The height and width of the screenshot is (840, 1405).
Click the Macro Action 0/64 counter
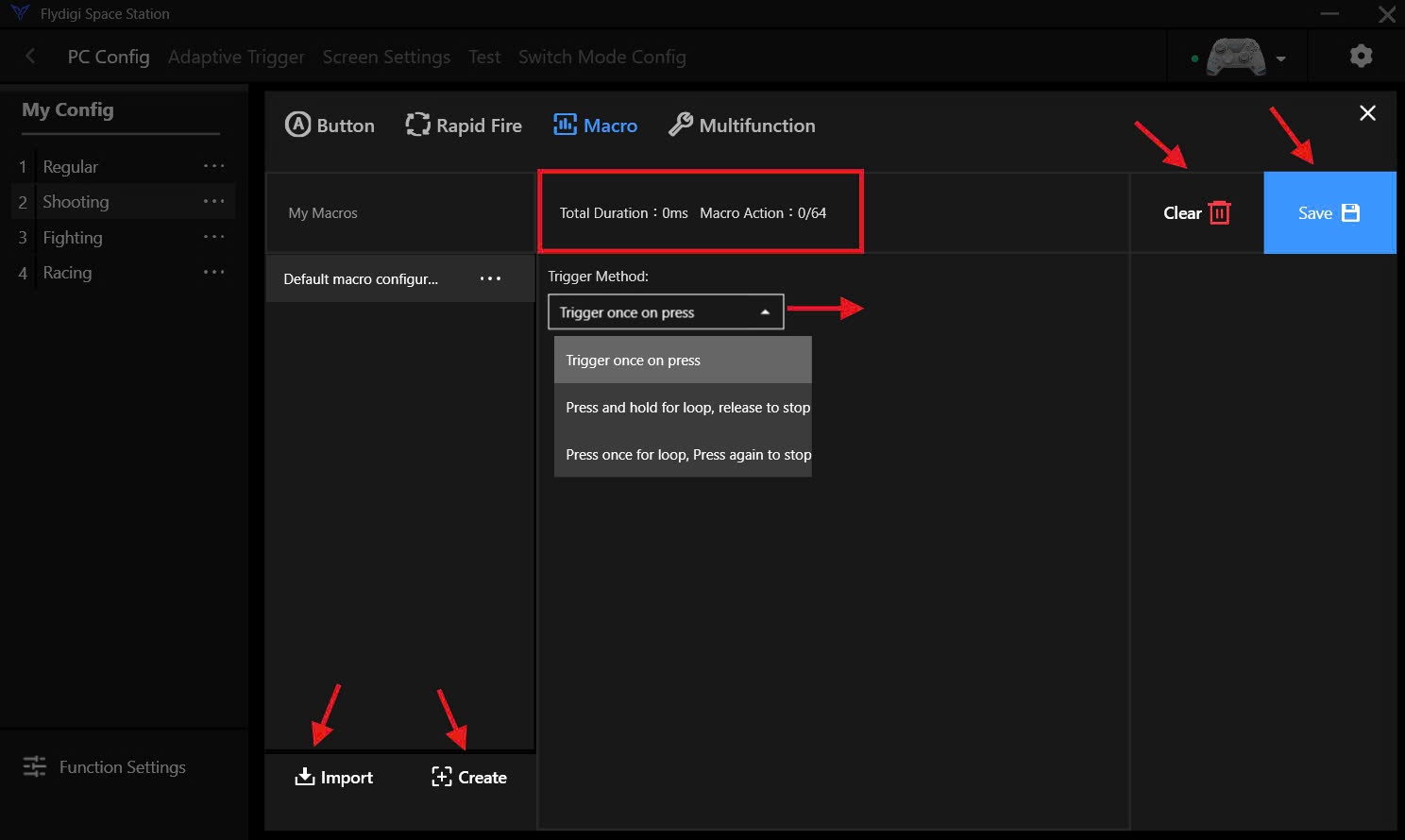point(763,213)
